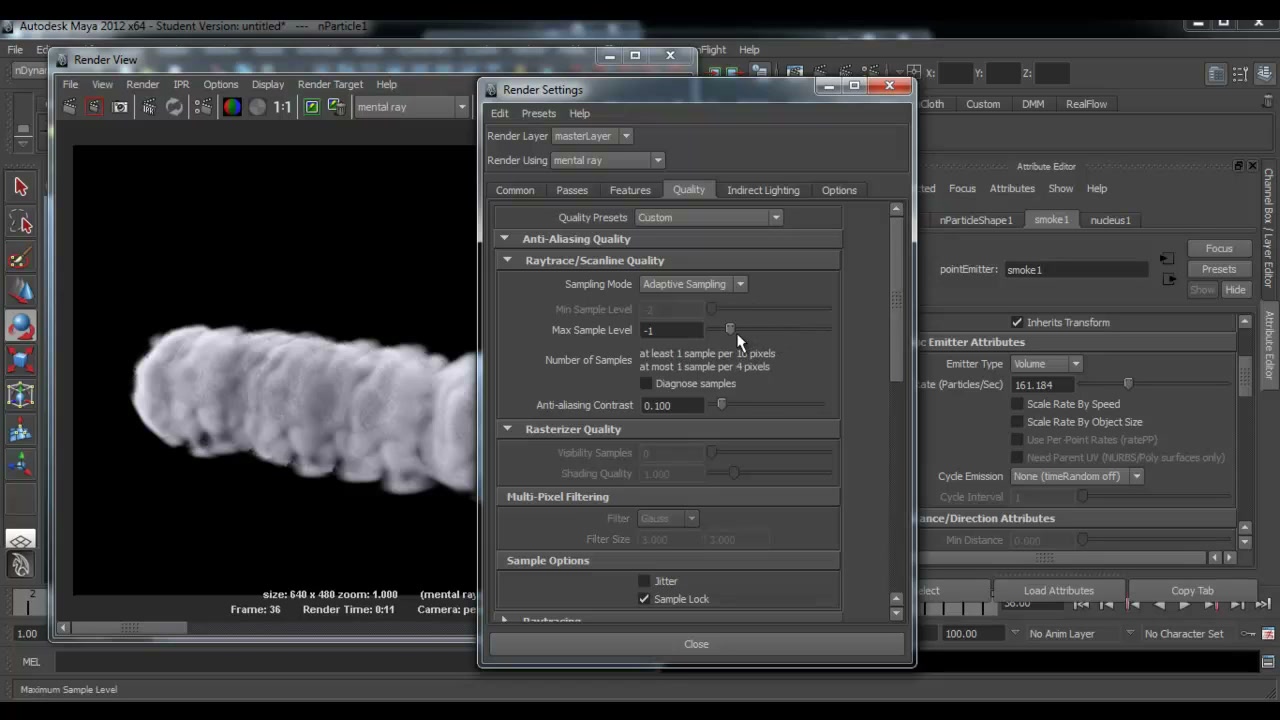Open the Quality Presets dropdown

click(709, 217)
